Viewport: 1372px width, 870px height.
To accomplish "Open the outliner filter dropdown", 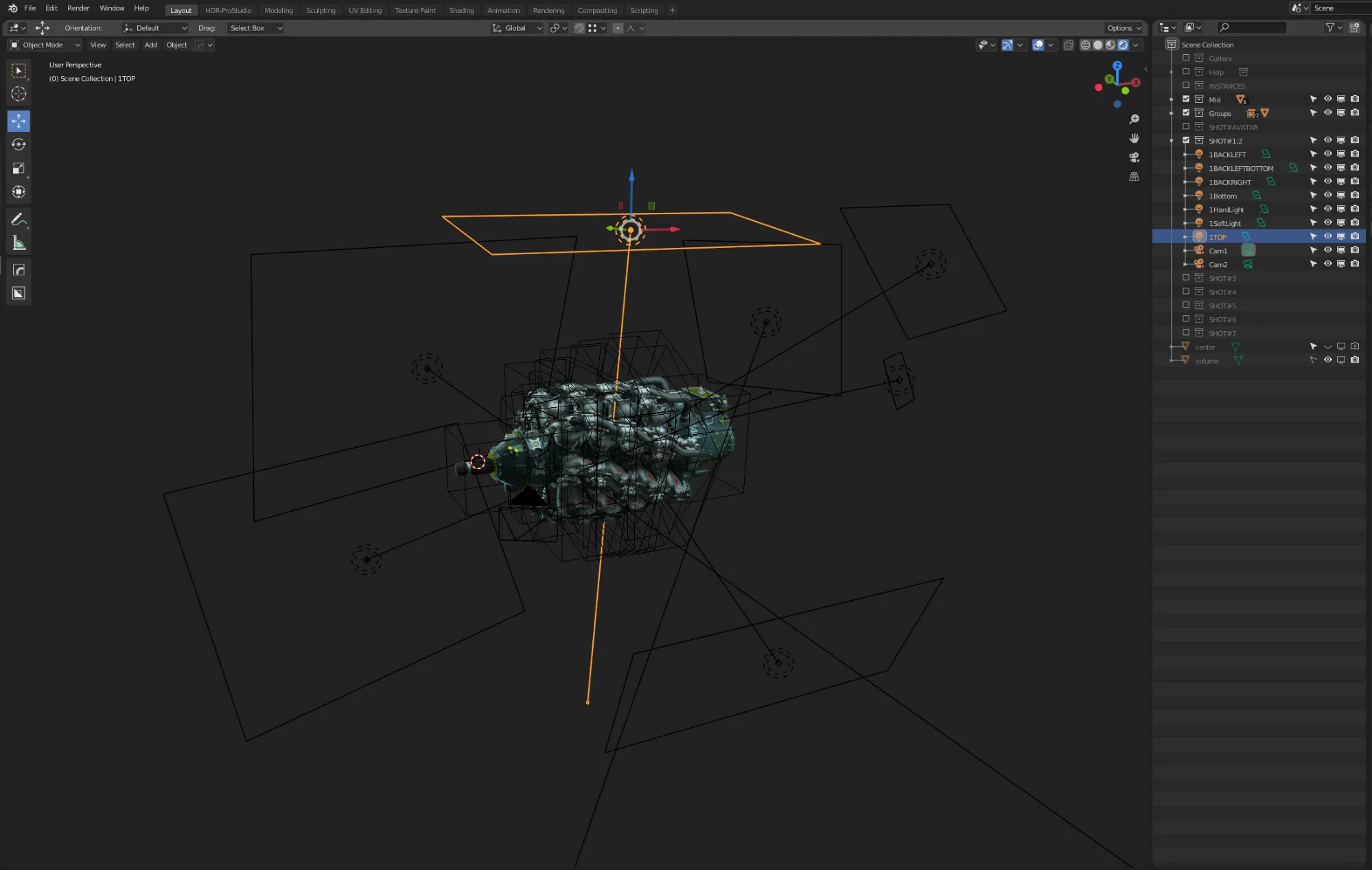I will pyautogui.click(x=1334, y=27).
